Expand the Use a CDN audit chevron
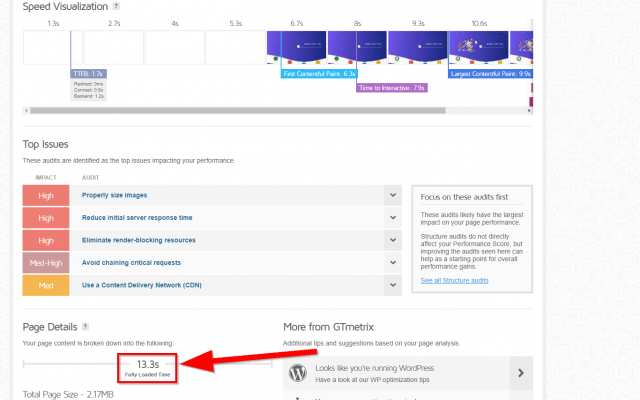Screen dimensions: 640x400 pyautogui.click(x=393, y=285)
